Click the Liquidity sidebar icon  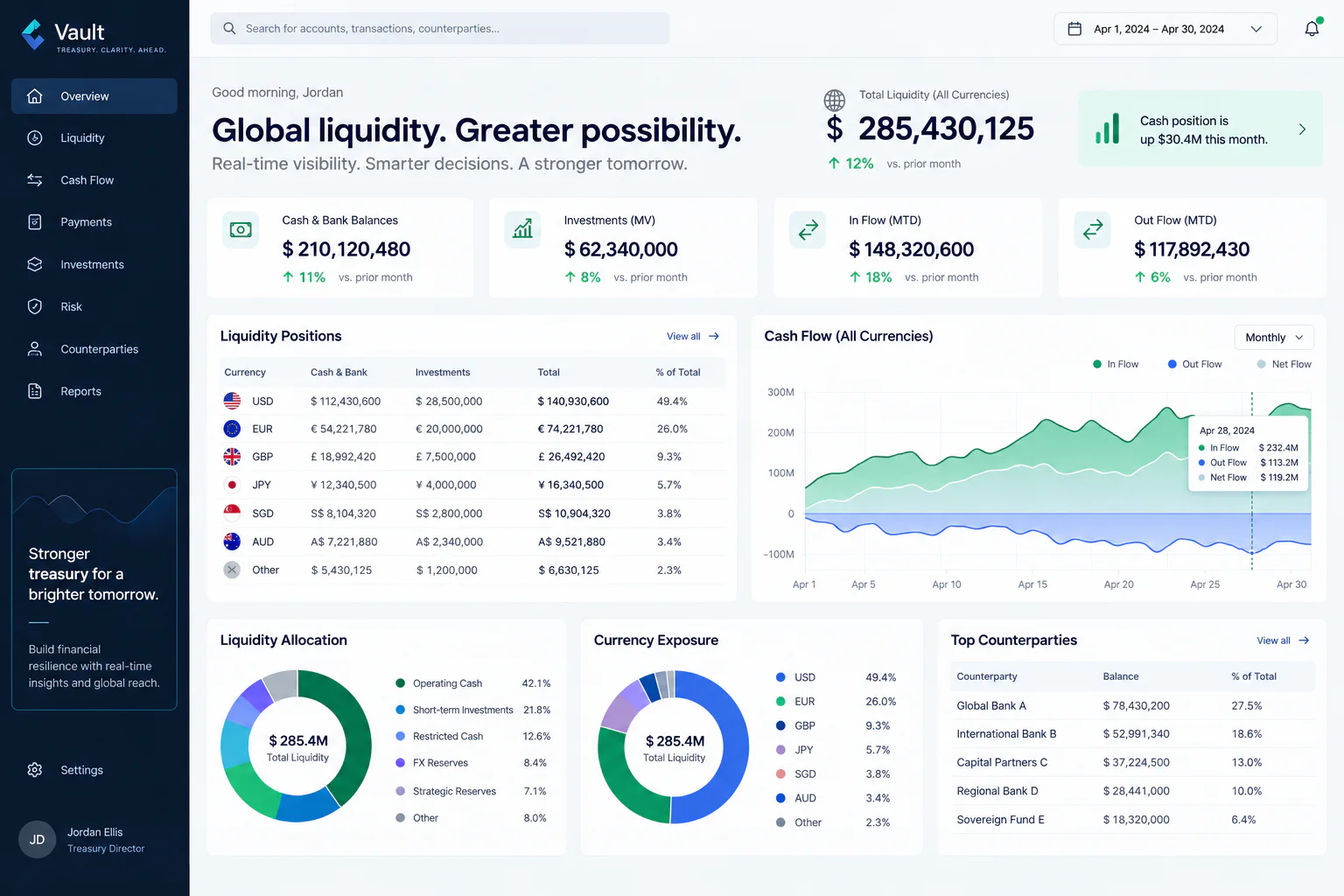click(x=35, y=138)
